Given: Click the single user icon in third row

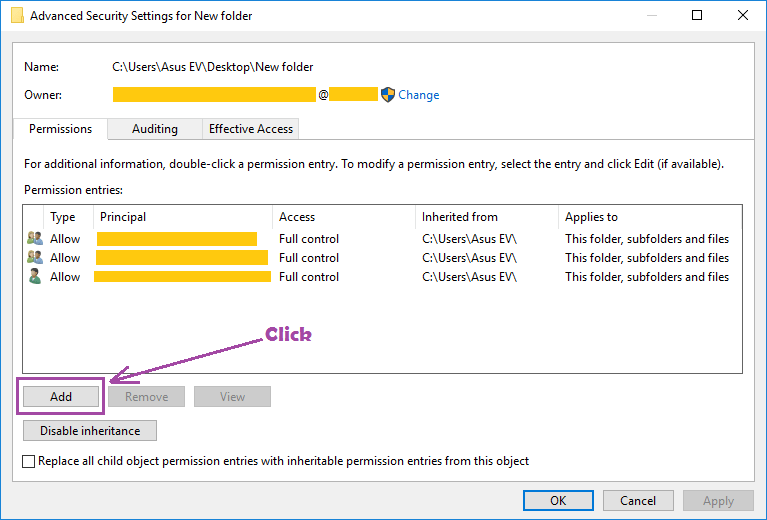Looking at the screenshot, I should click(35, 277).
